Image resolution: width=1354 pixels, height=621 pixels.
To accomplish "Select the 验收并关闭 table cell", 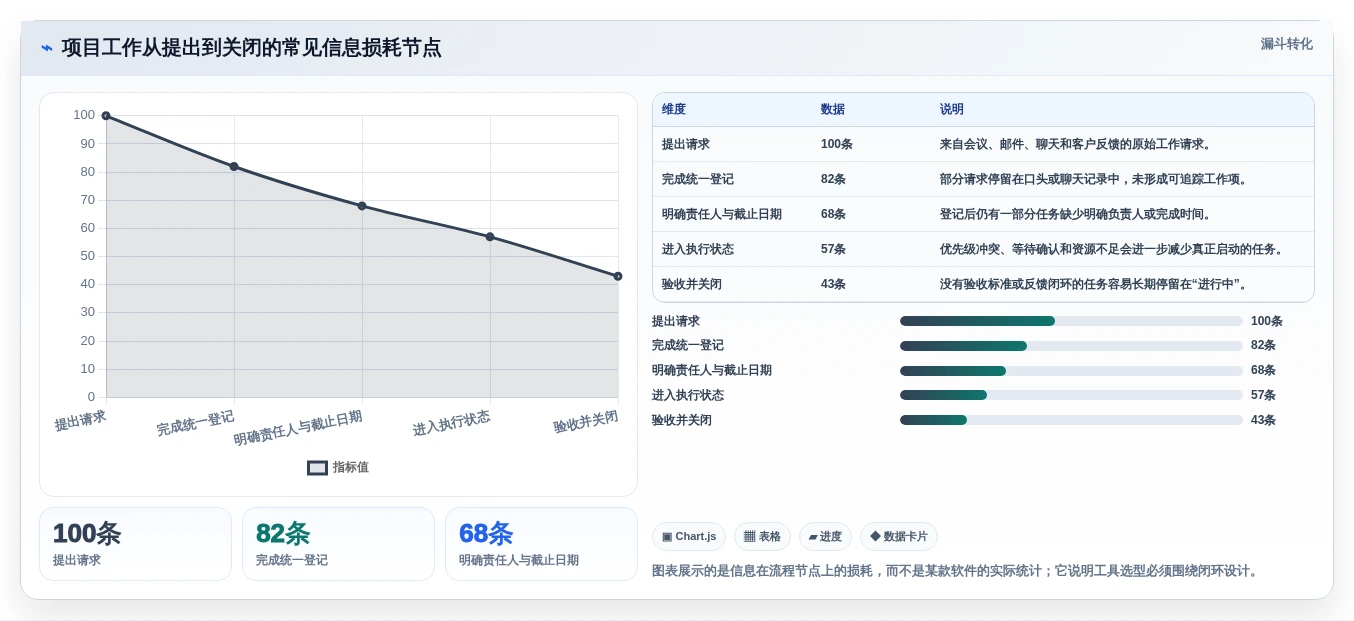I will coord(692,284).
